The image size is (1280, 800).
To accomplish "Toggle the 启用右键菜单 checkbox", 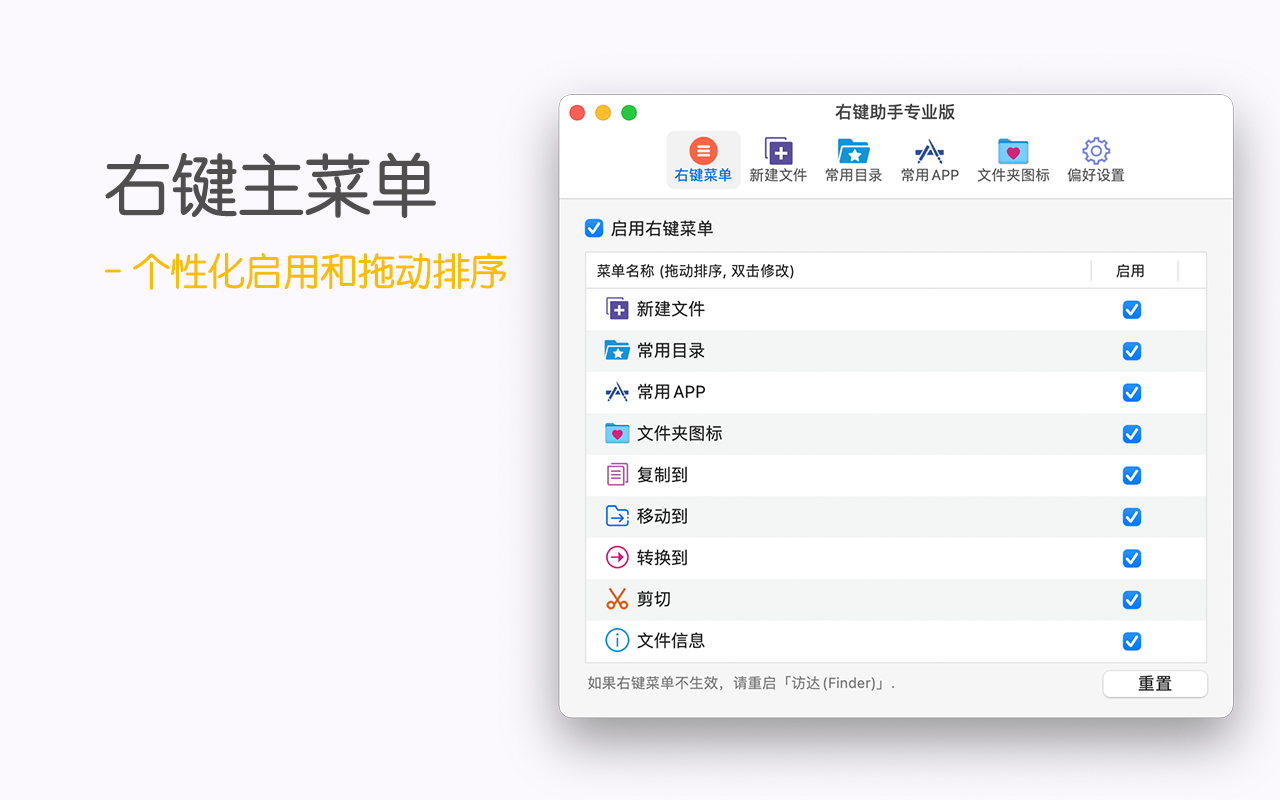I will (x=594, y=228).
